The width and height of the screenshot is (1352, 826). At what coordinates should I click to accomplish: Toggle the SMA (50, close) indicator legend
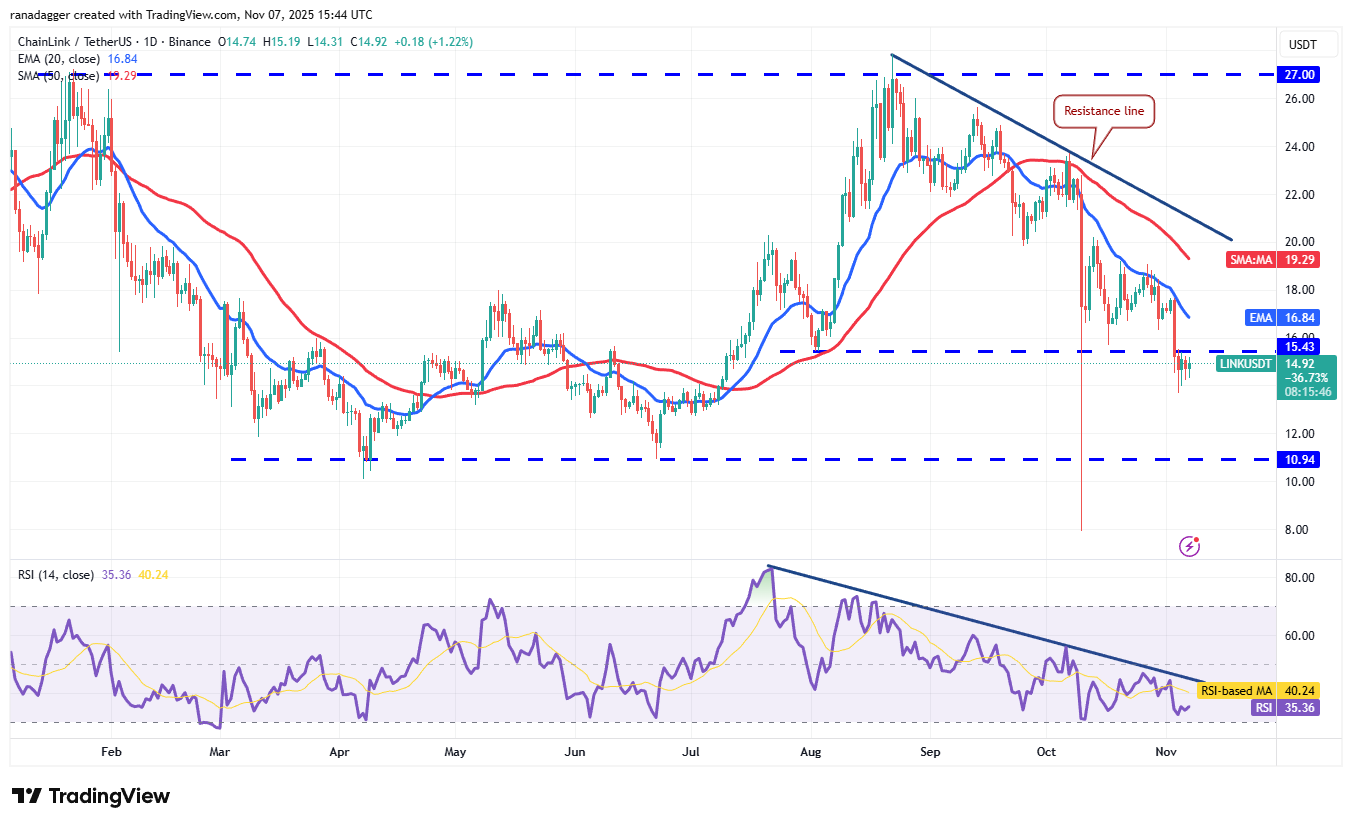[60, 75]
